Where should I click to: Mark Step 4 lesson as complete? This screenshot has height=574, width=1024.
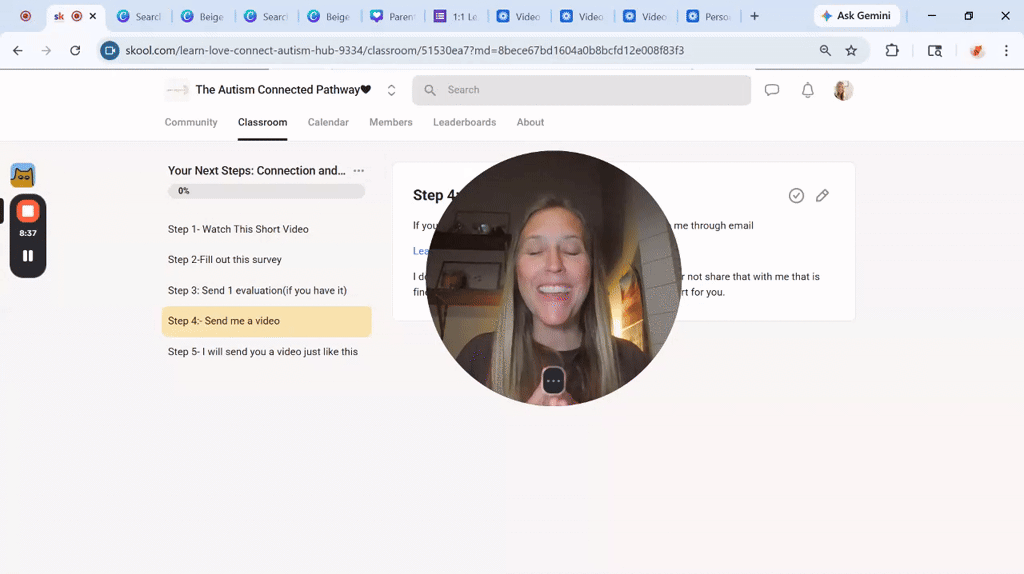pyautogui.click(x=796, y=195)
